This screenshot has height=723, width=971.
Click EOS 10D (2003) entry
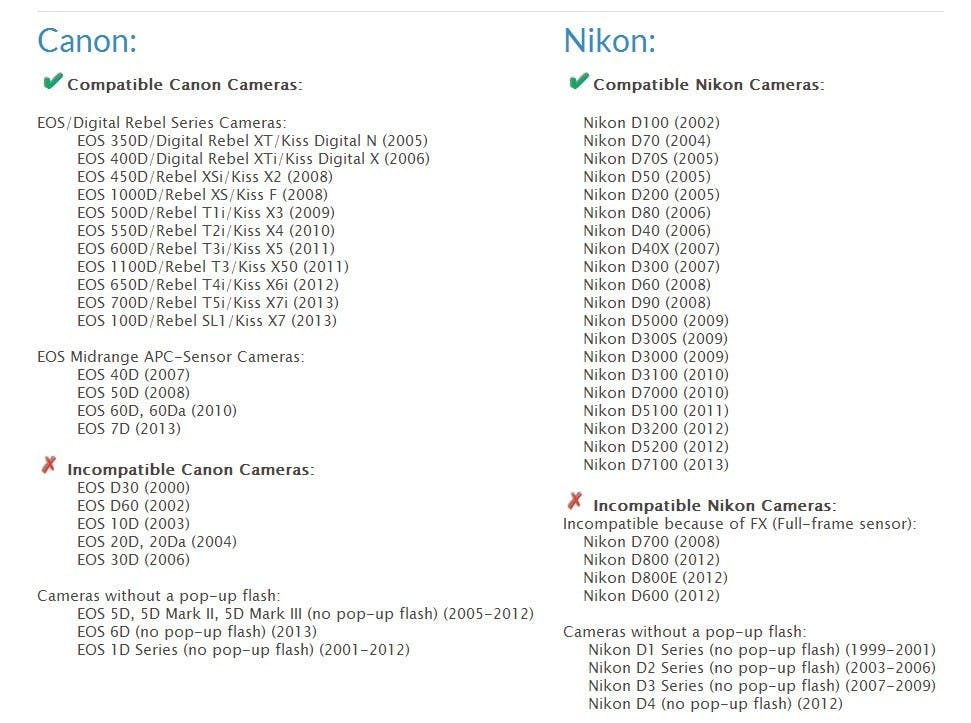(133, 524)
